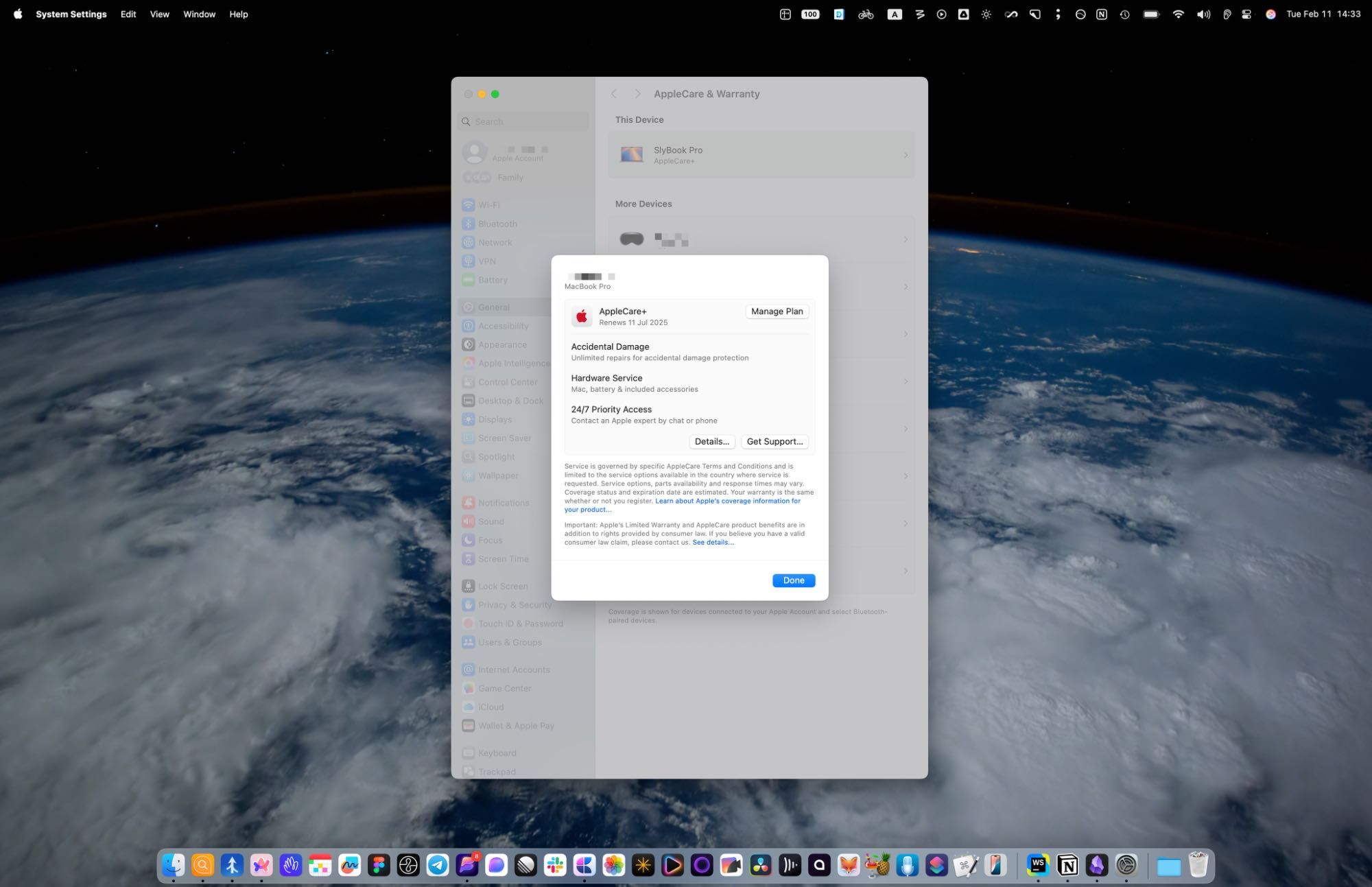Click System Settings icon in the dock
Screen dimensions: 1372x887
1126,865
